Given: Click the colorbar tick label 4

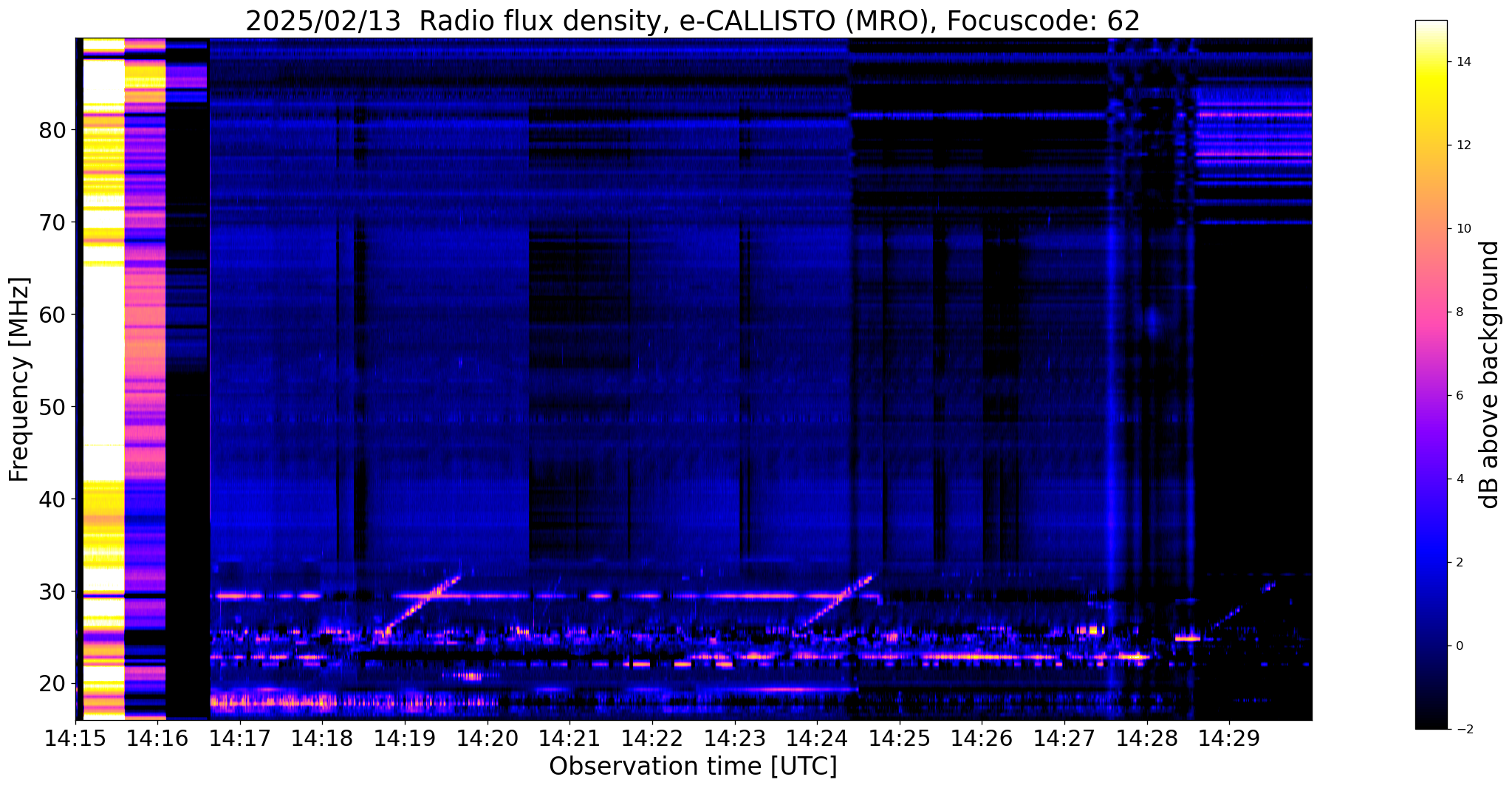Looking at the screenshot, I should (1459, 479).
